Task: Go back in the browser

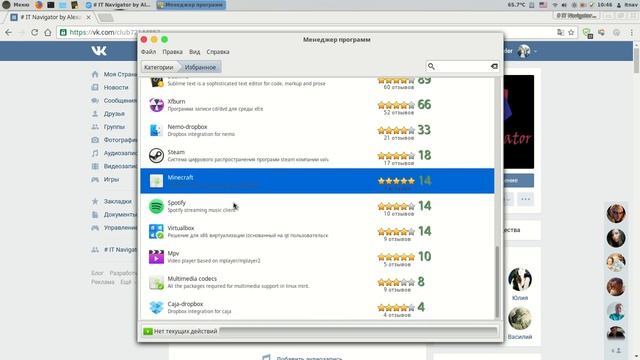Action: tap(9, 32)
